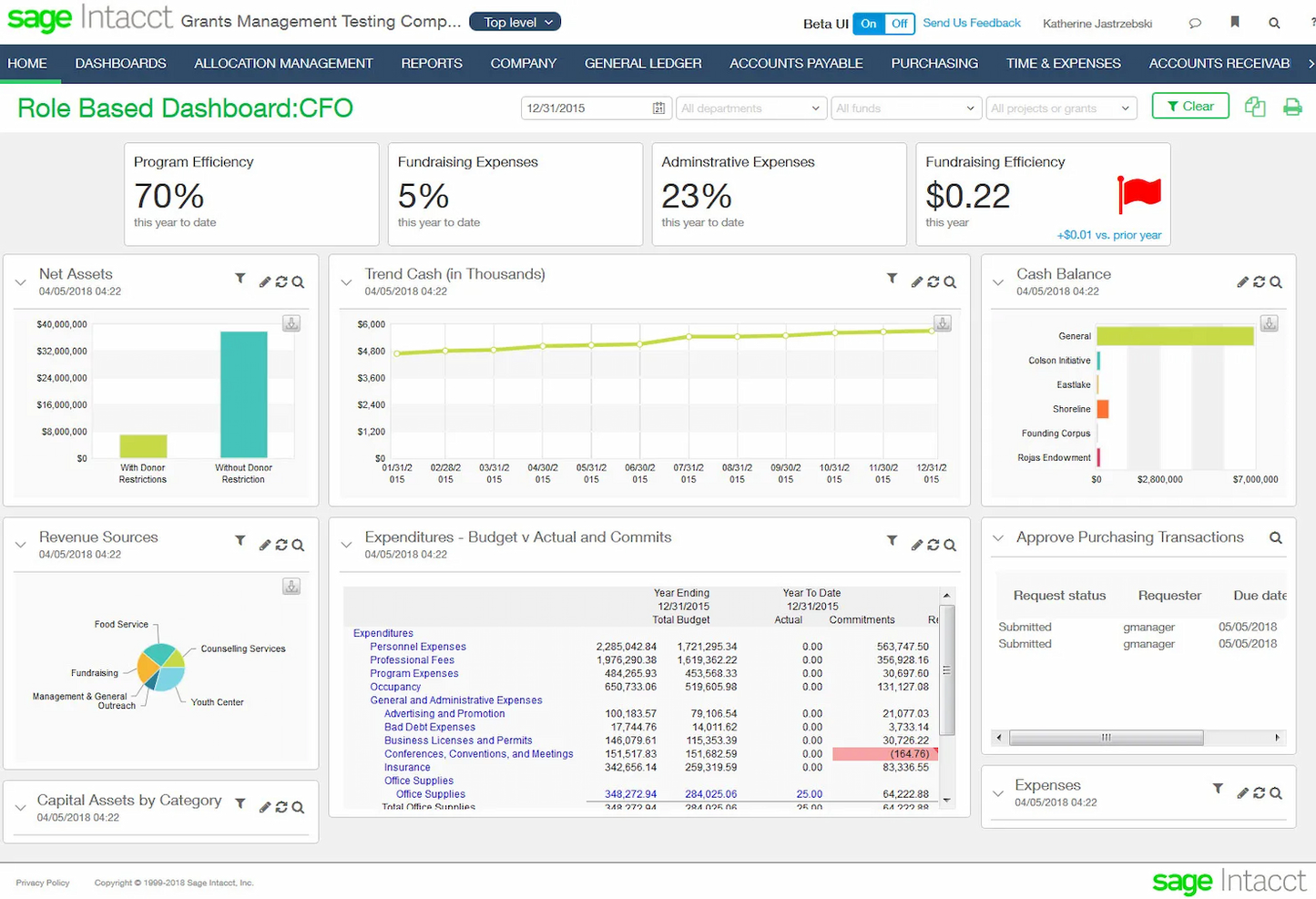Screen dimensions: 1316x899
Task: Duplicate the dashboard with the copy icon
Action: (x=1255, y=107)
